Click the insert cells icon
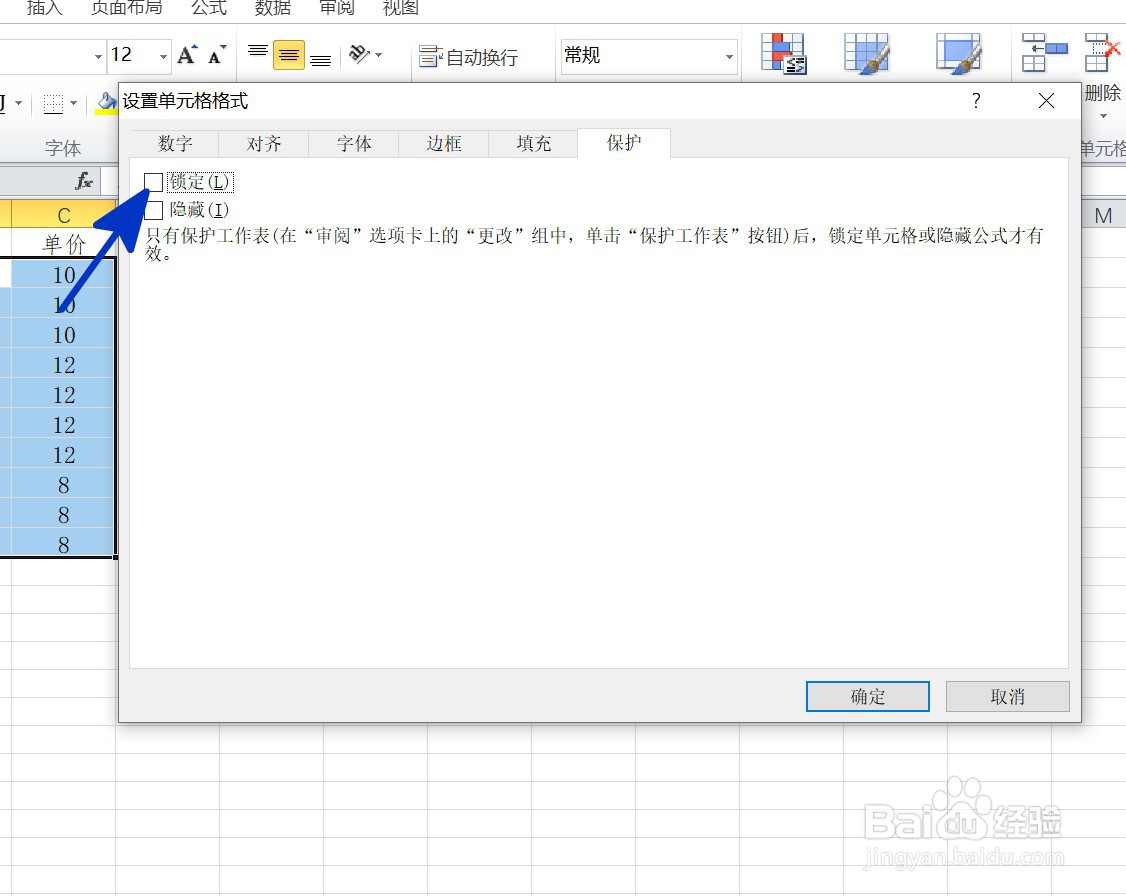Screen dimensions: 1126x896 pyautogui.click(x=1044, y=53)
